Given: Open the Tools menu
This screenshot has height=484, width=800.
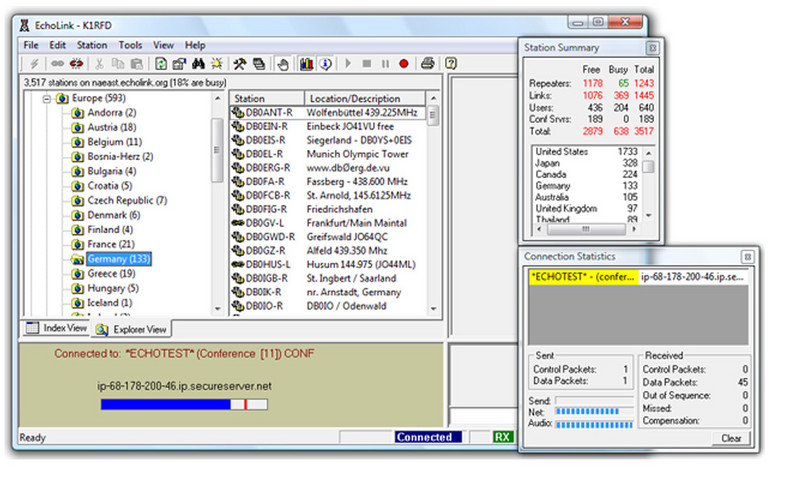Looking at the screenshot, I should 130,45.
